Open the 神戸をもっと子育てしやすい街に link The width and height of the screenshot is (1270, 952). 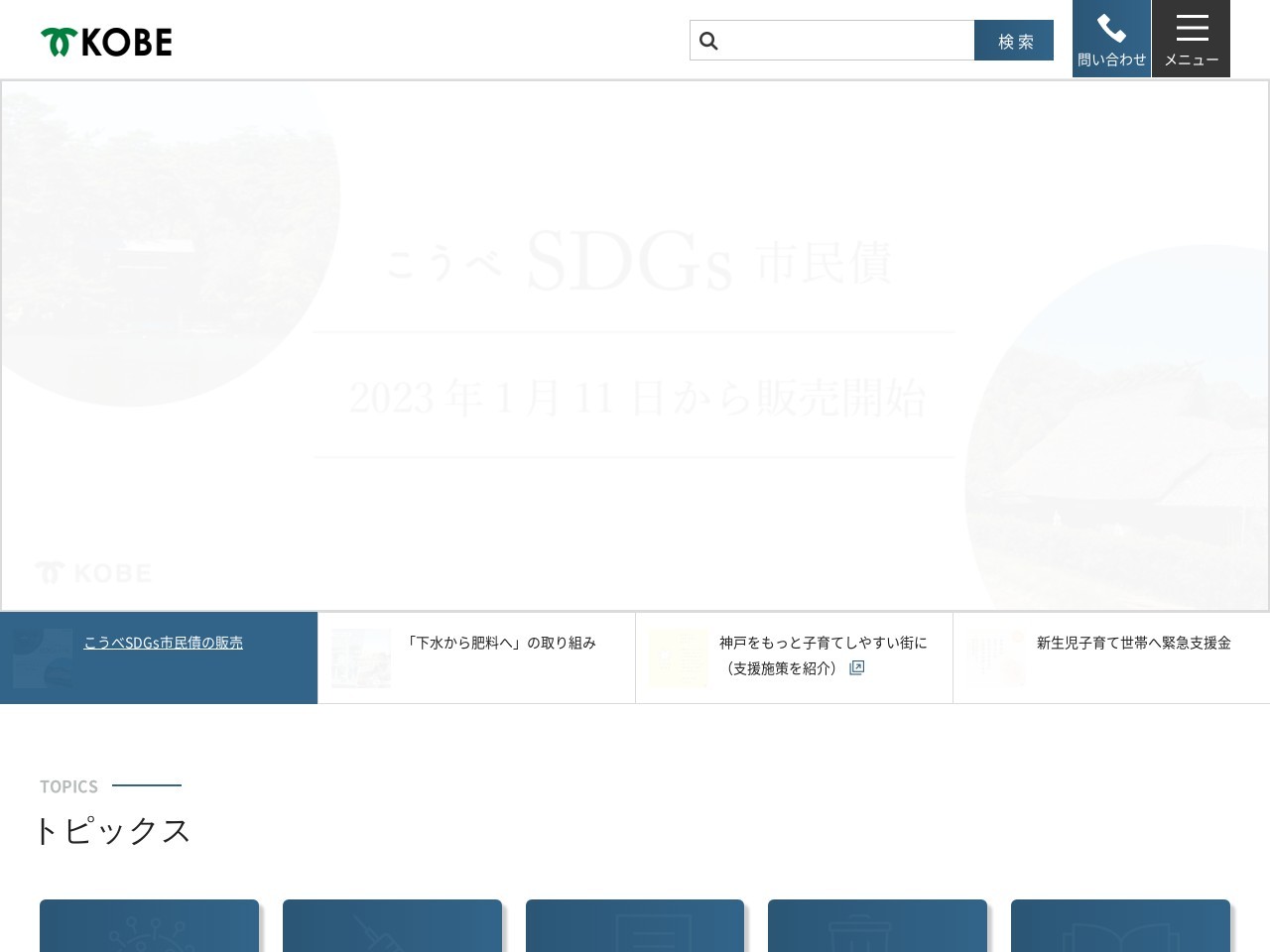[823, 643]
